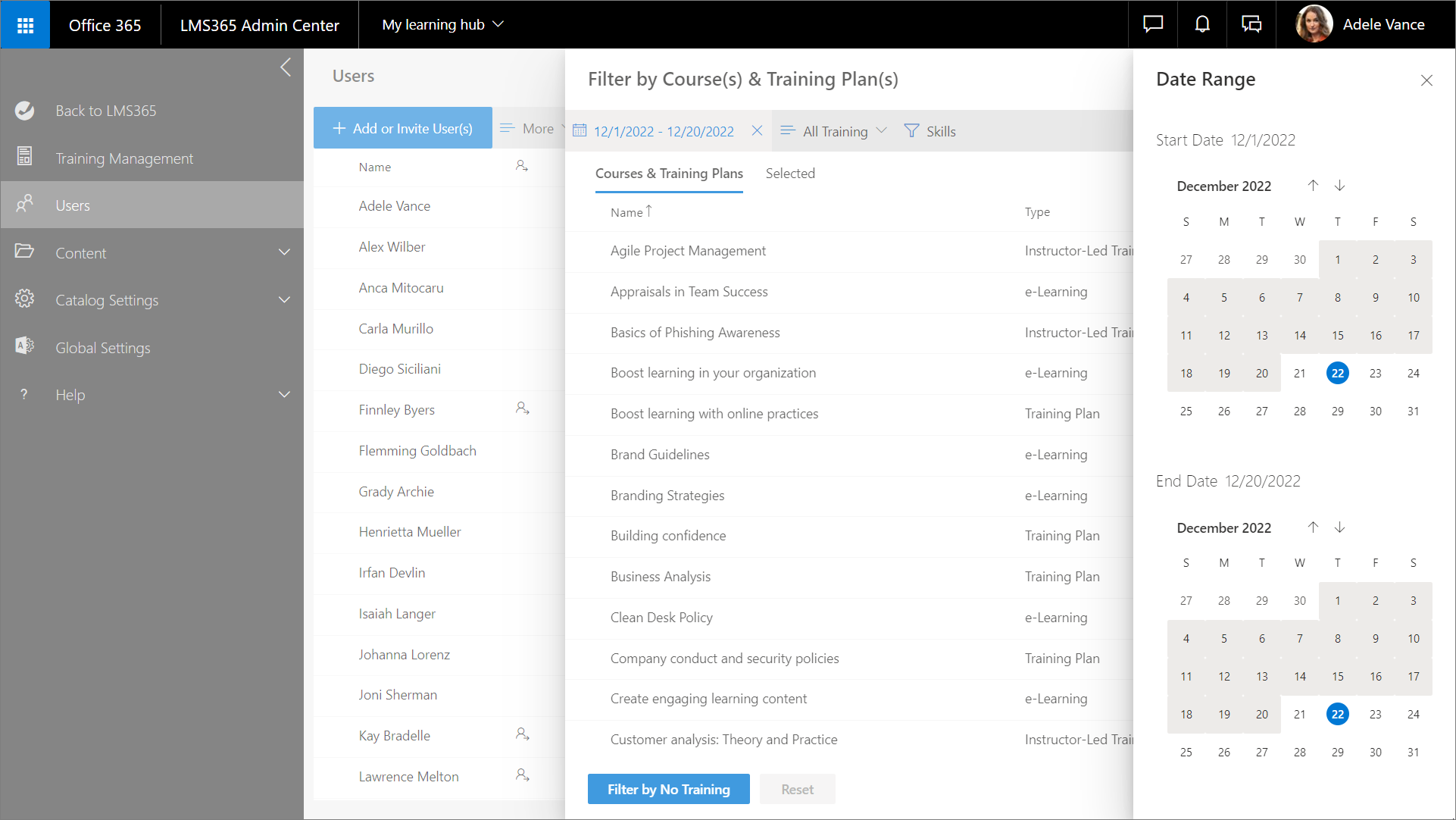The height and width of the screenshot is (820, 1456).
Task: Open the feedback conversation icon
Action: point(1251,25)
